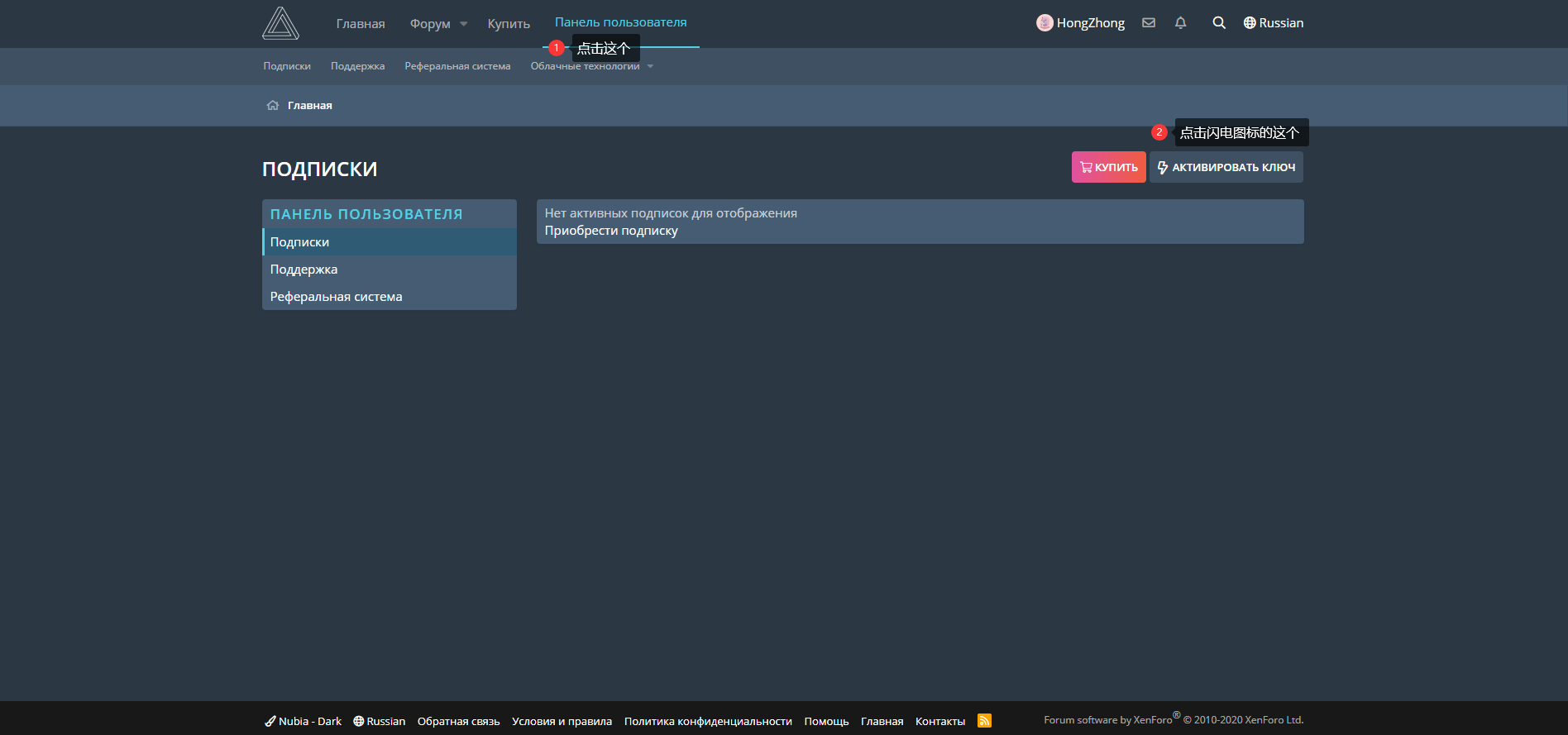Open the Russian language chooser in footer
Image resolution: width=1568 pixels, height=735 pixels.
pos(380,721)
